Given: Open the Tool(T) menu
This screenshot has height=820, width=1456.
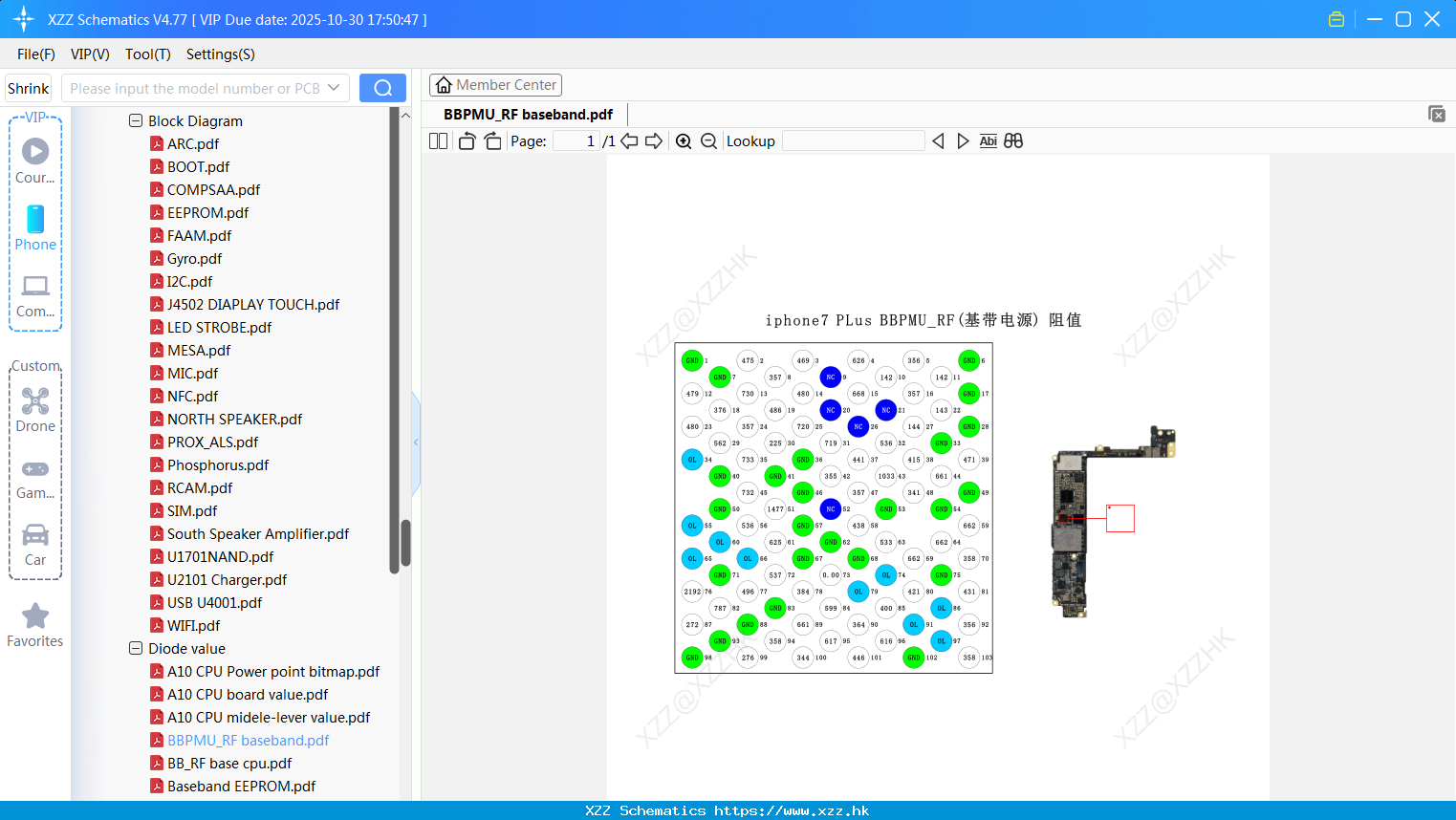Looking at the screenshot, I should [148, 54].
